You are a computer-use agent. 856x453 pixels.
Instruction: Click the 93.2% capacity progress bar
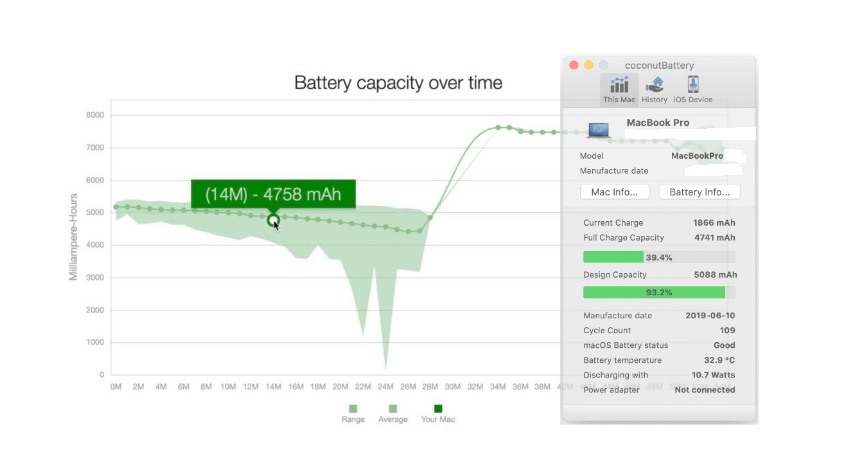[x=659, y=292]
